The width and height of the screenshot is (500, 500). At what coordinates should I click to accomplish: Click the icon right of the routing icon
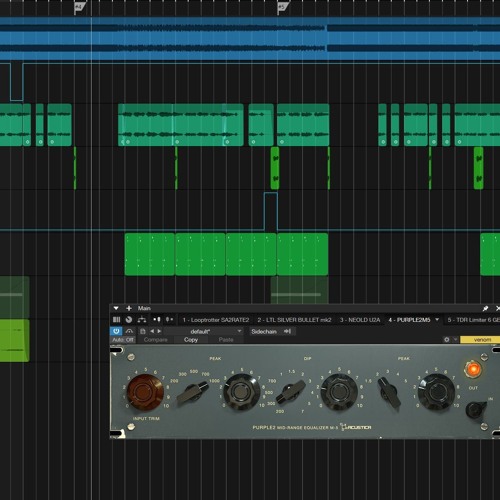click(157, 320)
